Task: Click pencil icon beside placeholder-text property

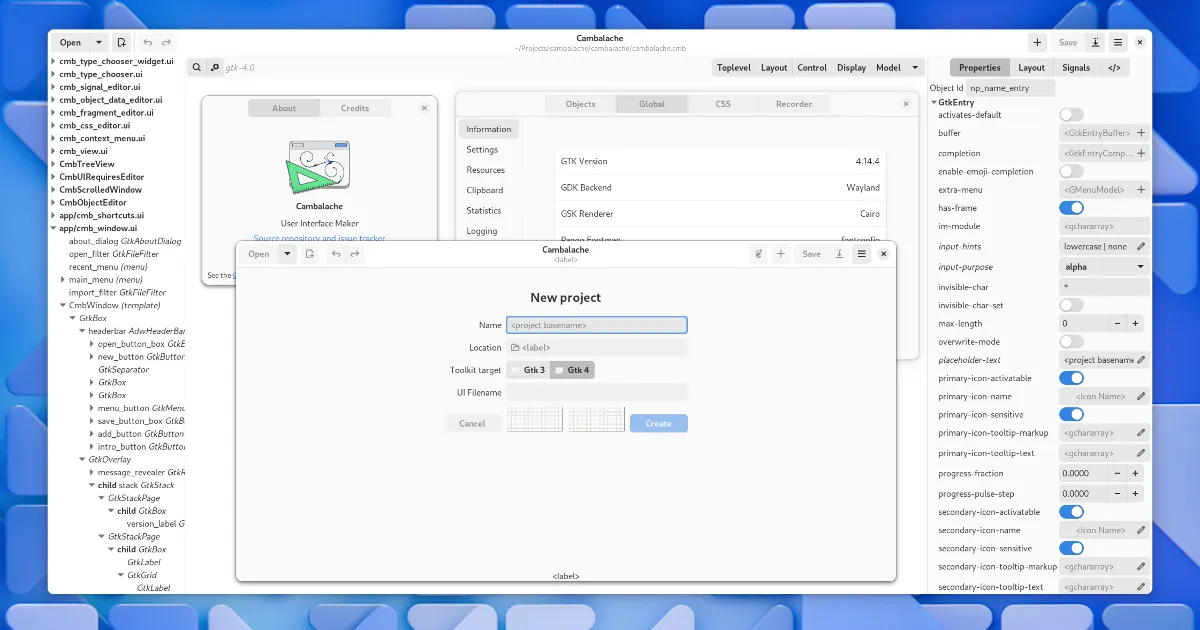Action: click(1141, 360)
